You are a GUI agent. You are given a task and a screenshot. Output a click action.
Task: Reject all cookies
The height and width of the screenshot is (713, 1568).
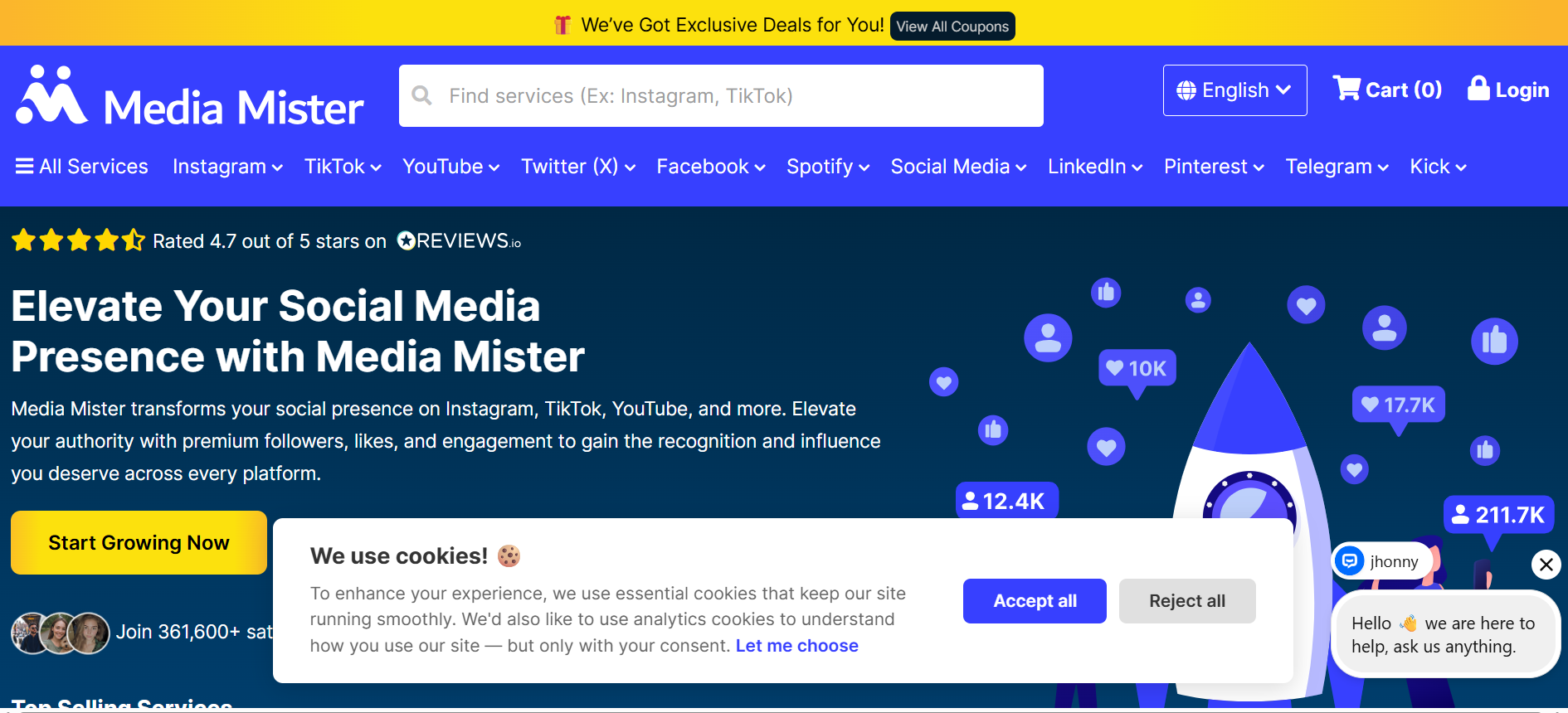click(1187, 601)
